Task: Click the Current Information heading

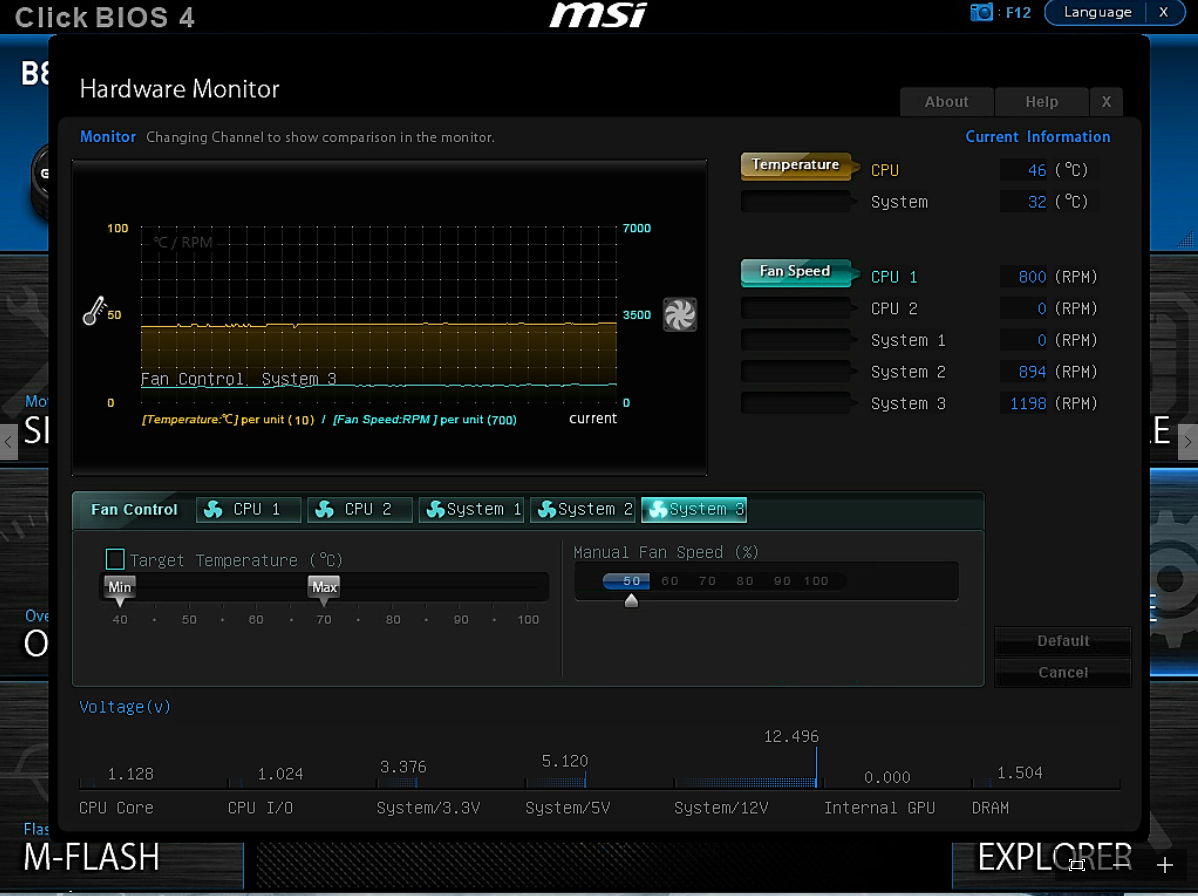Action: tap(1038, 137)
